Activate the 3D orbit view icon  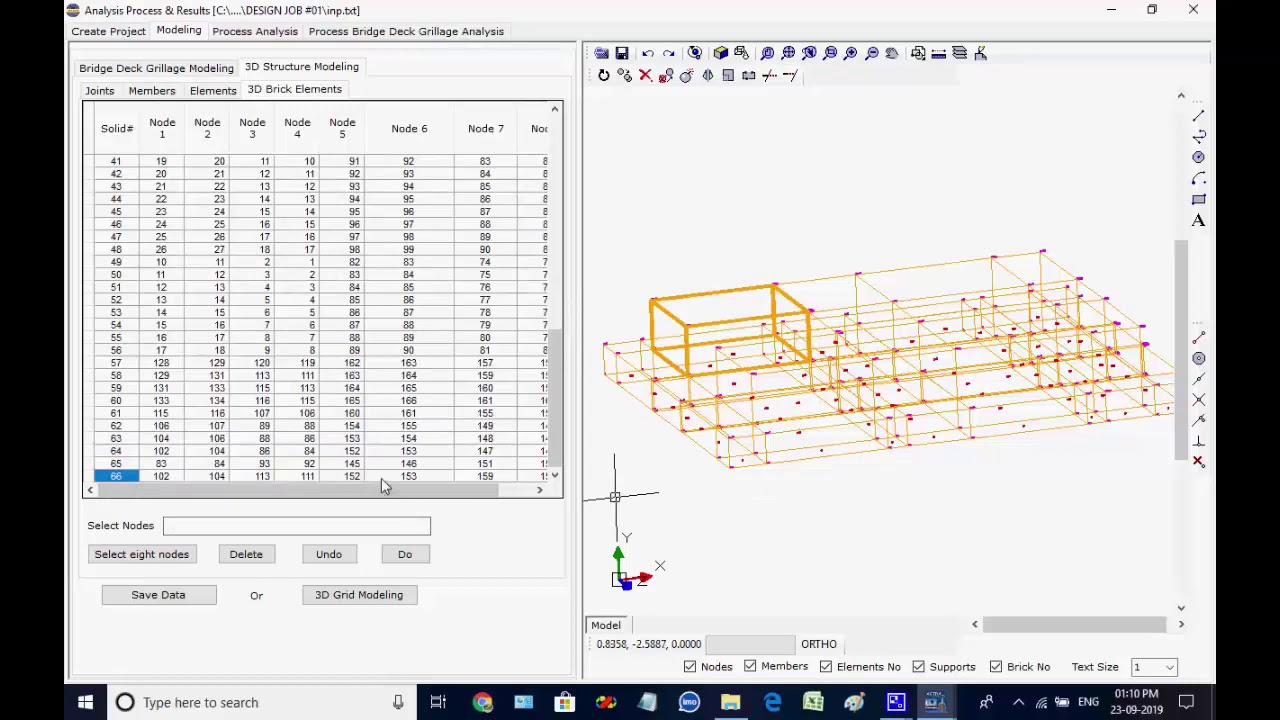695,53
